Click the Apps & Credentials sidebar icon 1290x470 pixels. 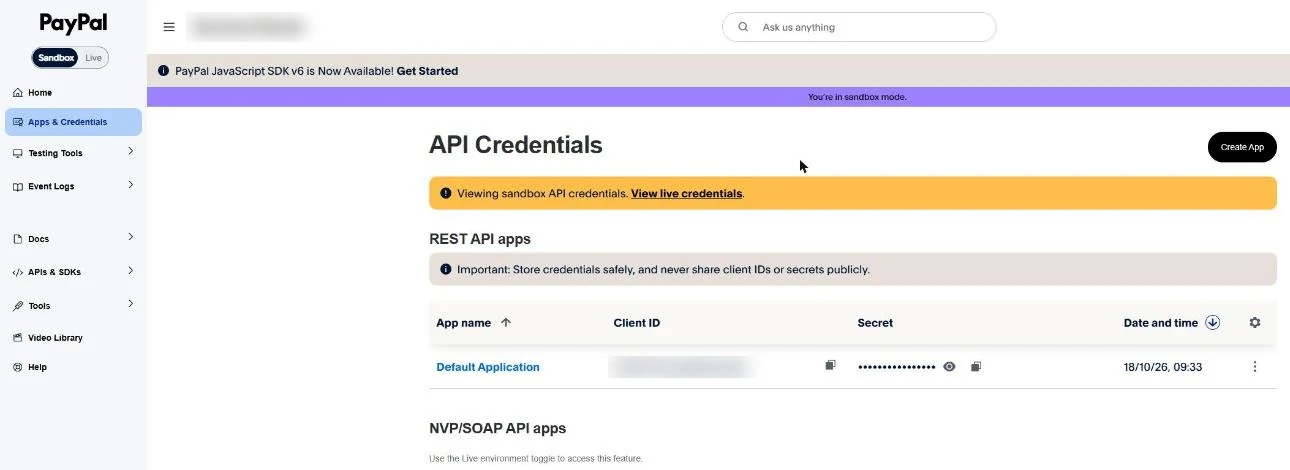18,122
